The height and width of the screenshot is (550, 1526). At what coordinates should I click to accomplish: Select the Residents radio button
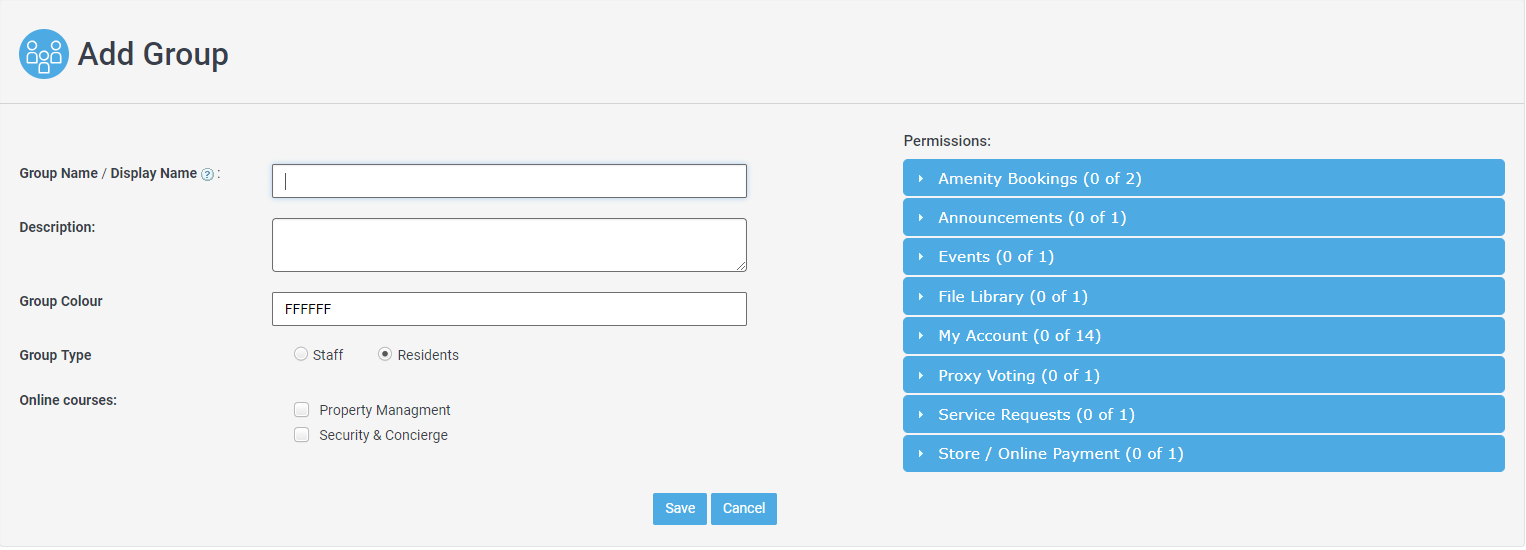(x=385, y=354)
